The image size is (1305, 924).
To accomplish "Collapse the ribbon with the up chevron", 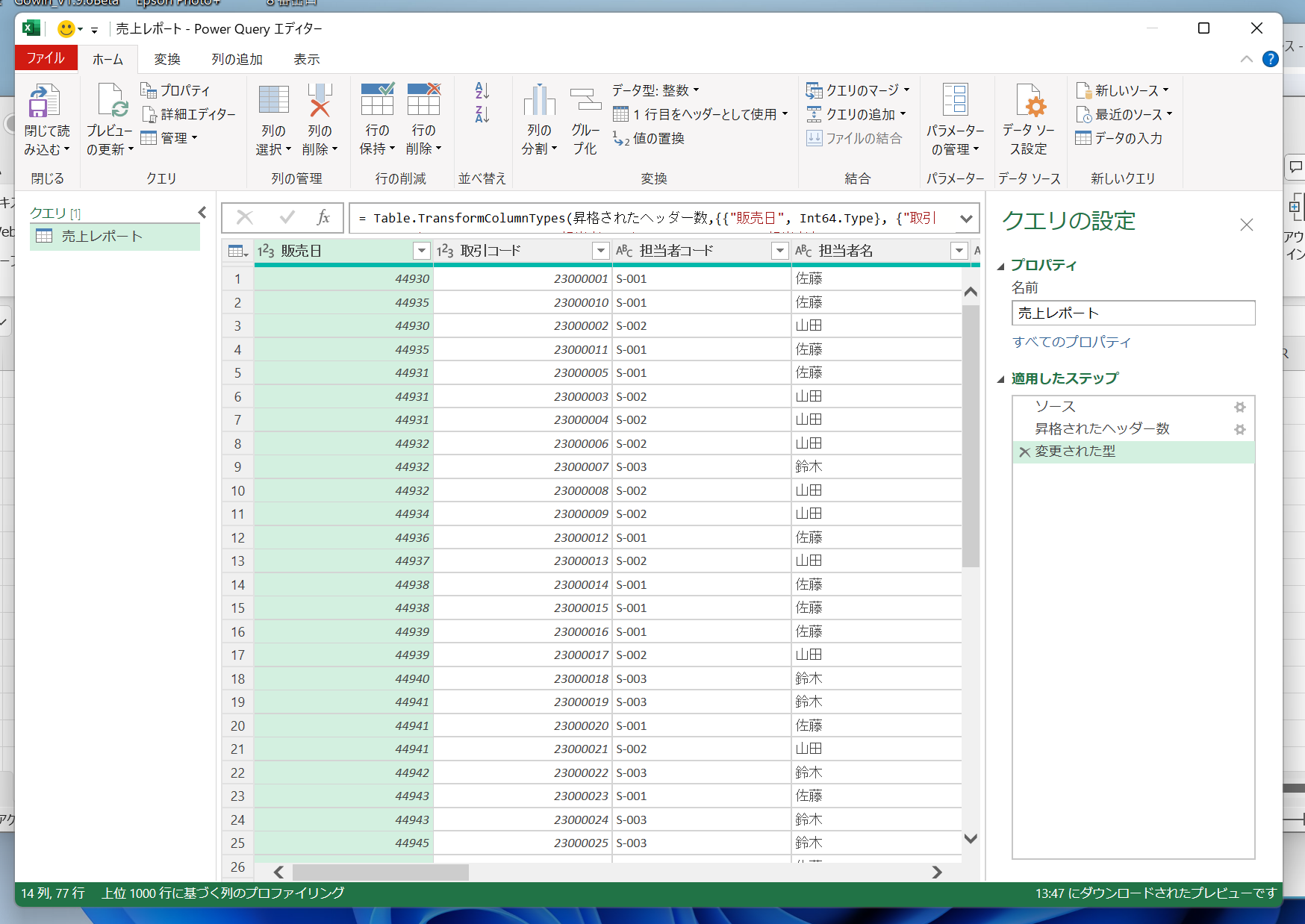I will 1246,59.
